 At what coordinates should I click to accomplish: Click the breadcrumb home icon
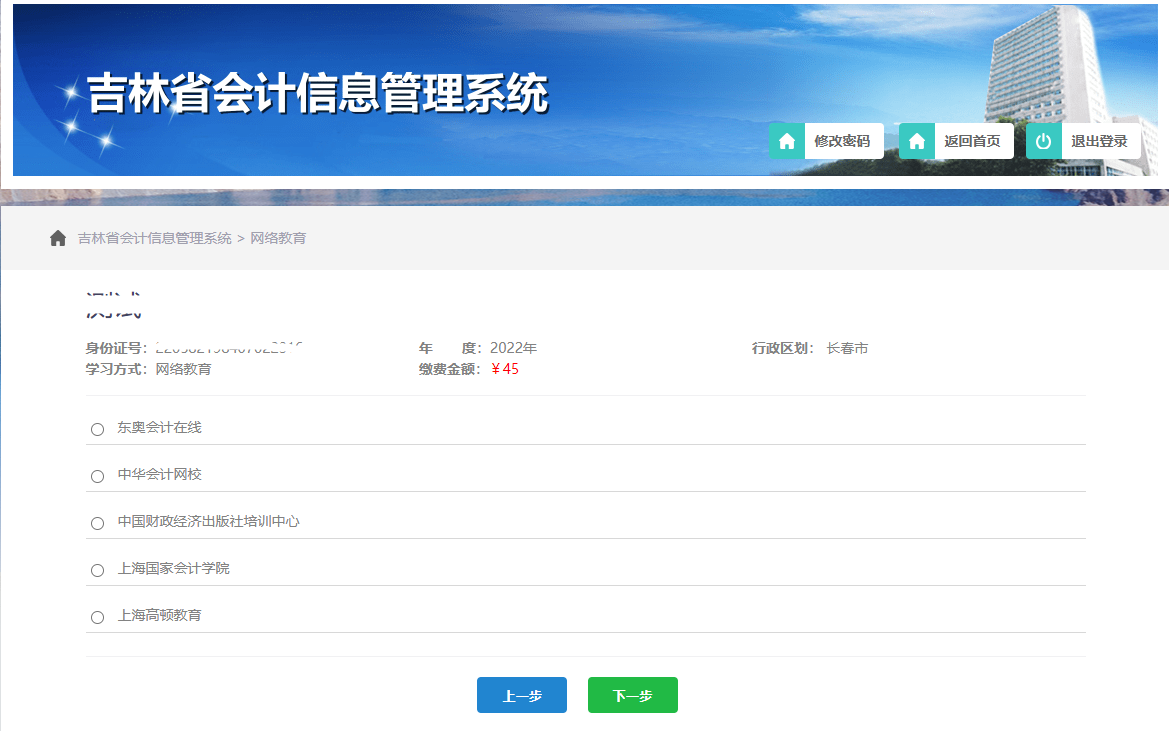click(58, 238)
